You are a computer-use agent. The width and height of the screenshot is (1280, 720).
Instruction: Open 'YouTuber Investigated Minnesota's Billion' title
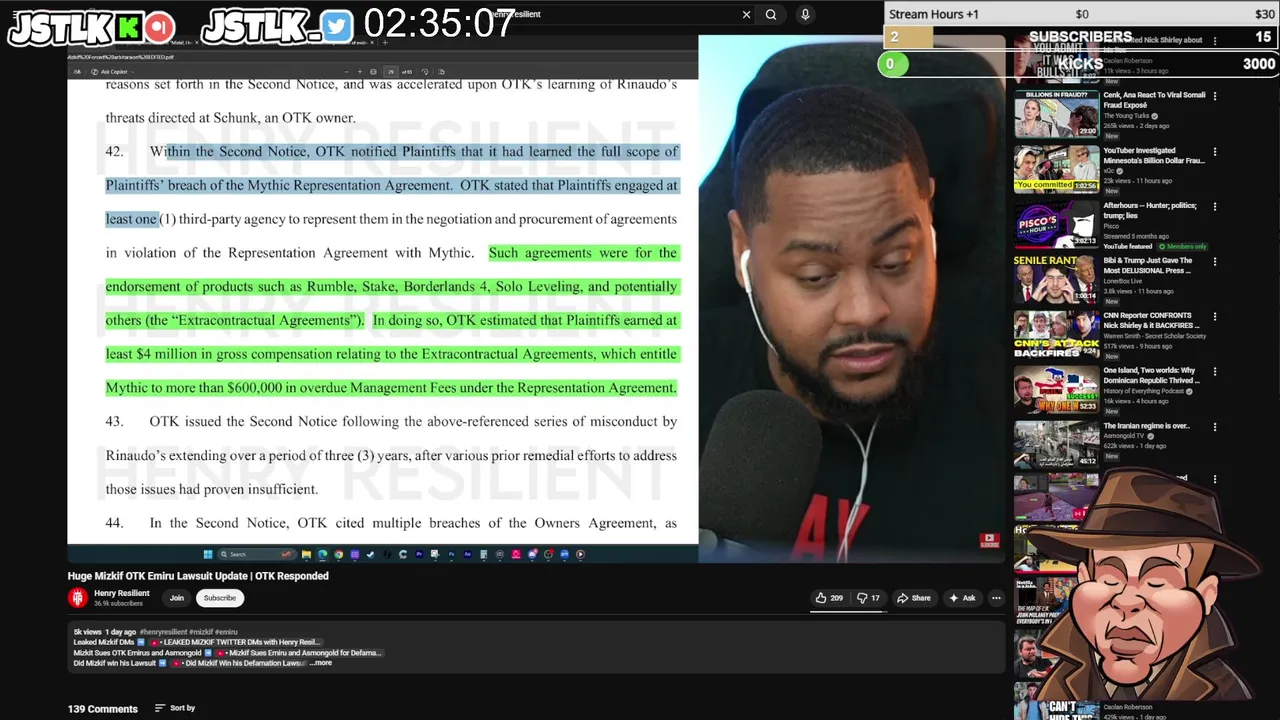pyautogui.click(x=1154, y=155)
